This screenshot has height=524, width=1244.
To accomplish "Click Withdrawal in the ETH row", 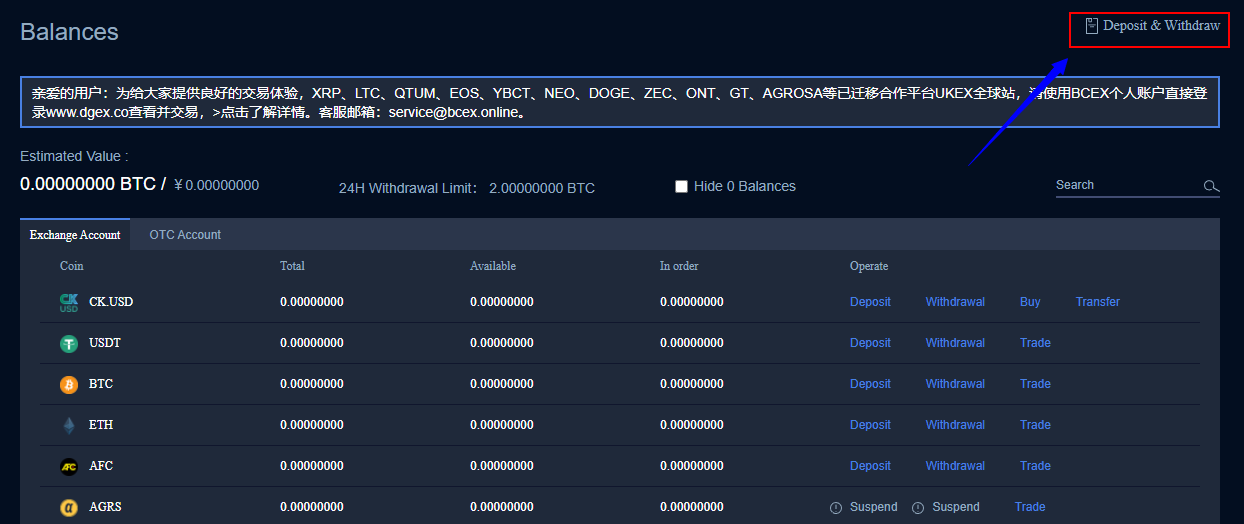I will [x=955, y=425].
